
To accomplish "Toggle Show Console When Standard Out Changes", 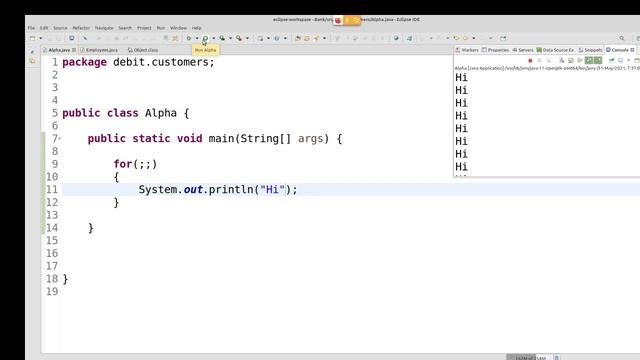I will pos(589,60).
